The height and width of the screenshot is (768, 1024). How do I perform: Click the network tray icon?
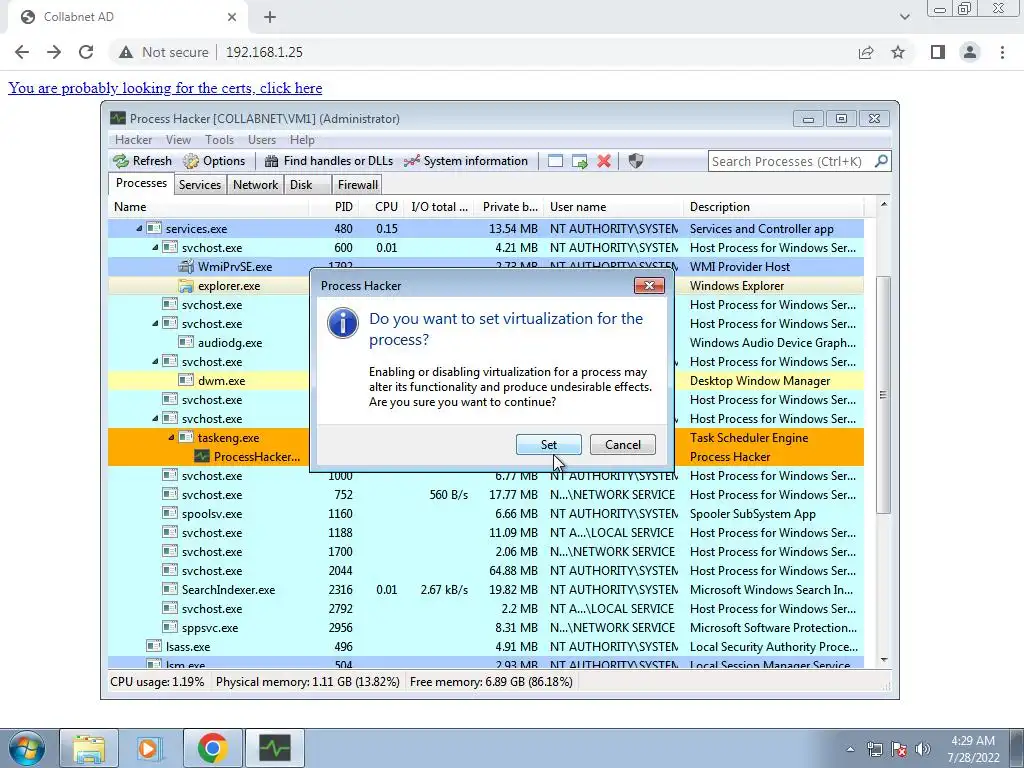tap(874, 750)
